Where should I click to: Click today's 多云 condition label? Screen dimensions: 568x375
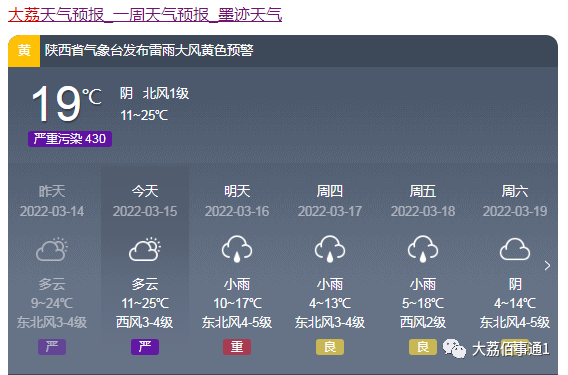pyautogui.click(x=145, y=284)
